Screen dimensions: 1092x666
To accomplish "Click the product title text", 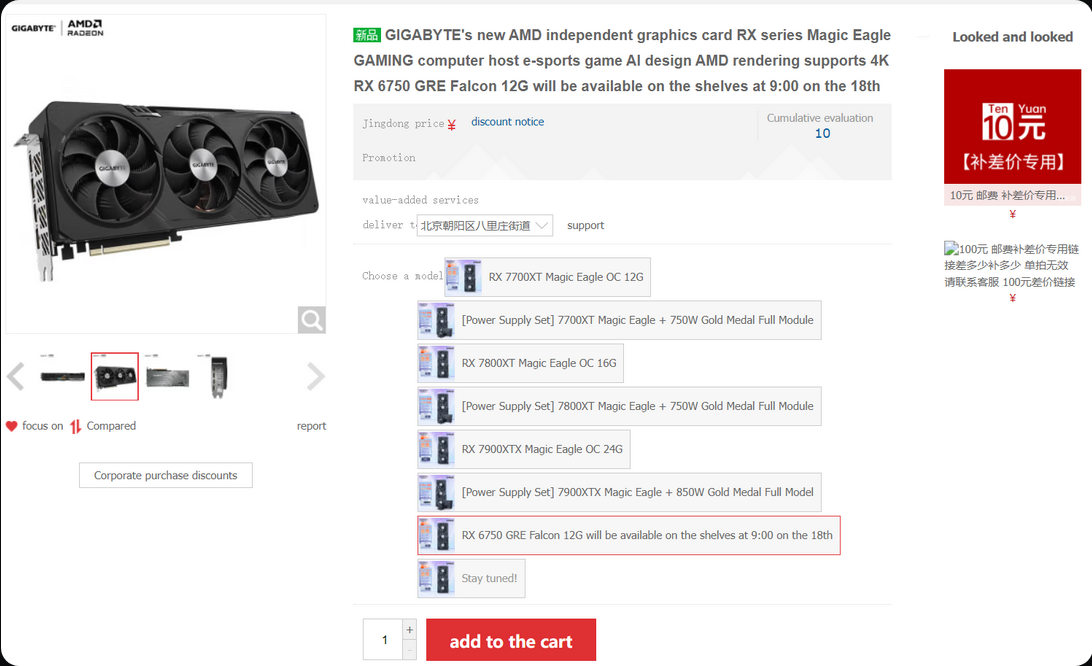I will tap(622, 61).
